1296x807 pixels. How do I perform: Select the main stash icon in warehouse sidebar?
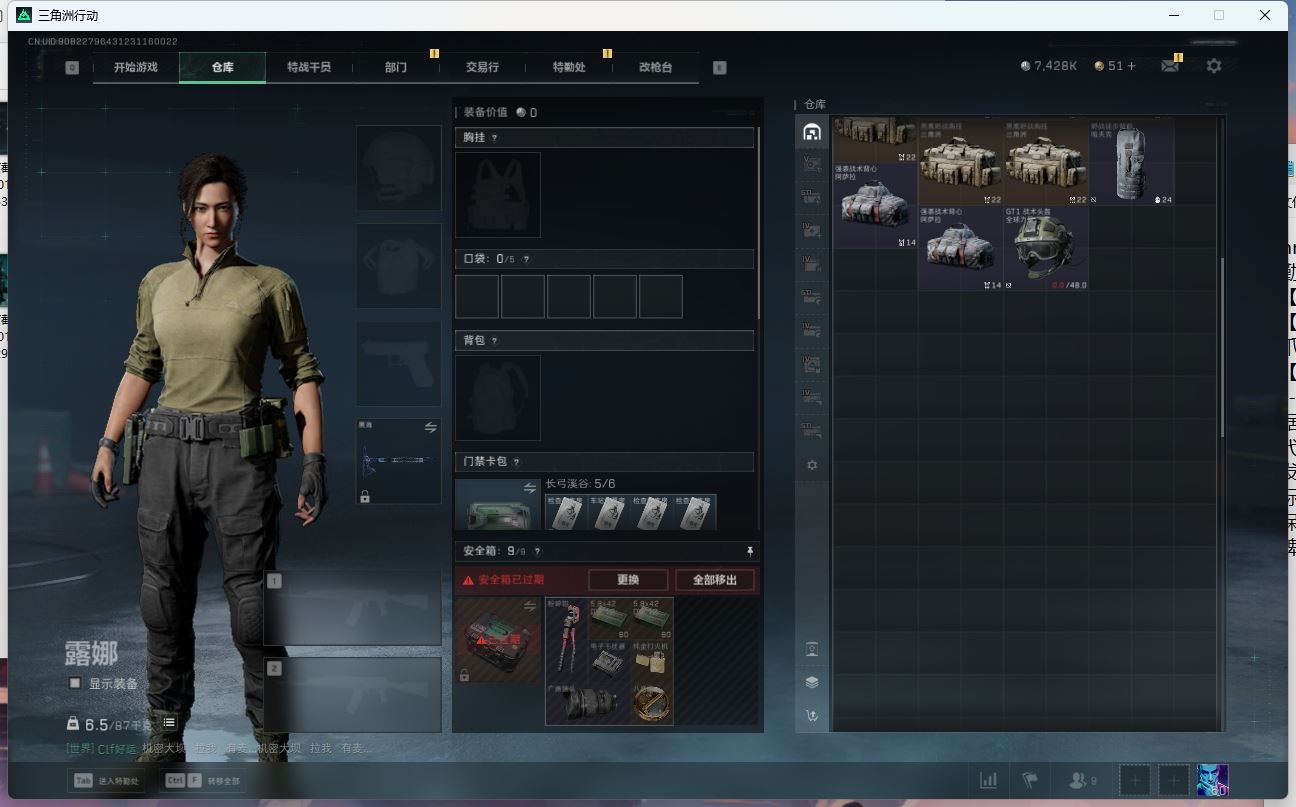[811, 132]
